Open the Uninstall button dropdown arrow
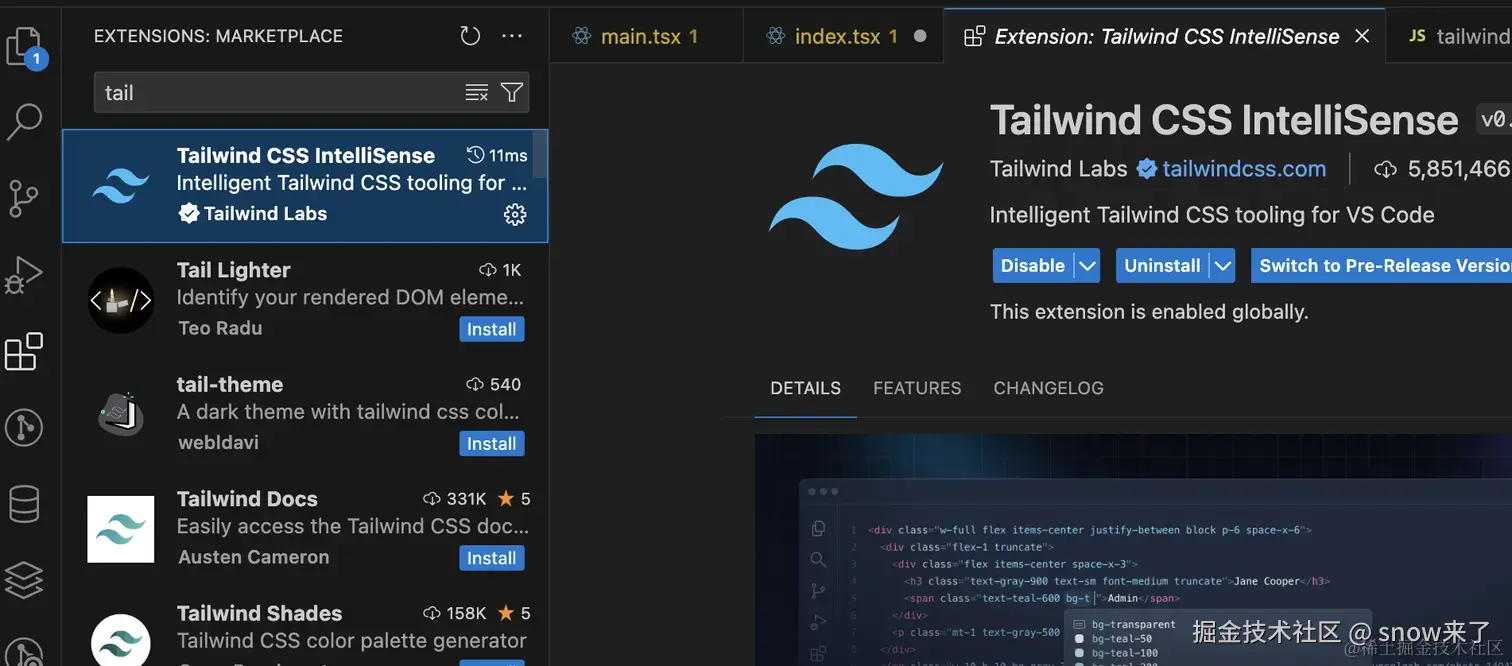Image resolution: width=1512 pixels, height=666 pixels. tap(1223, 266)
